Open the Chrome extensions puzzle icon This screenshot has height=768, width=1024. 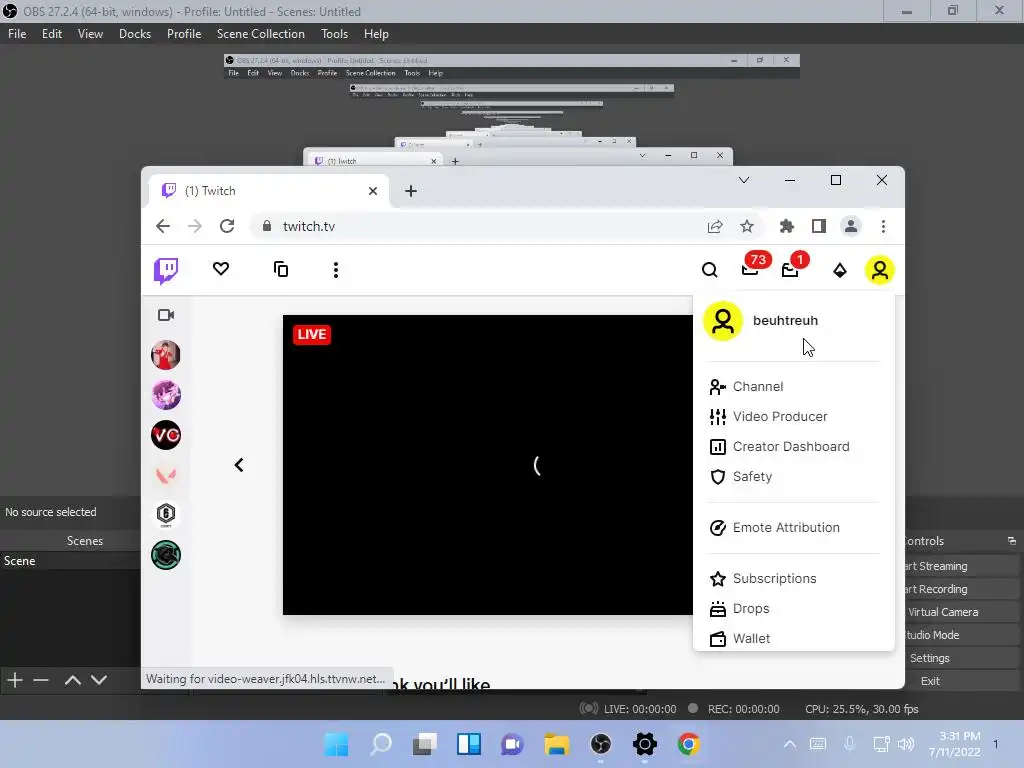tap(787, 226)
